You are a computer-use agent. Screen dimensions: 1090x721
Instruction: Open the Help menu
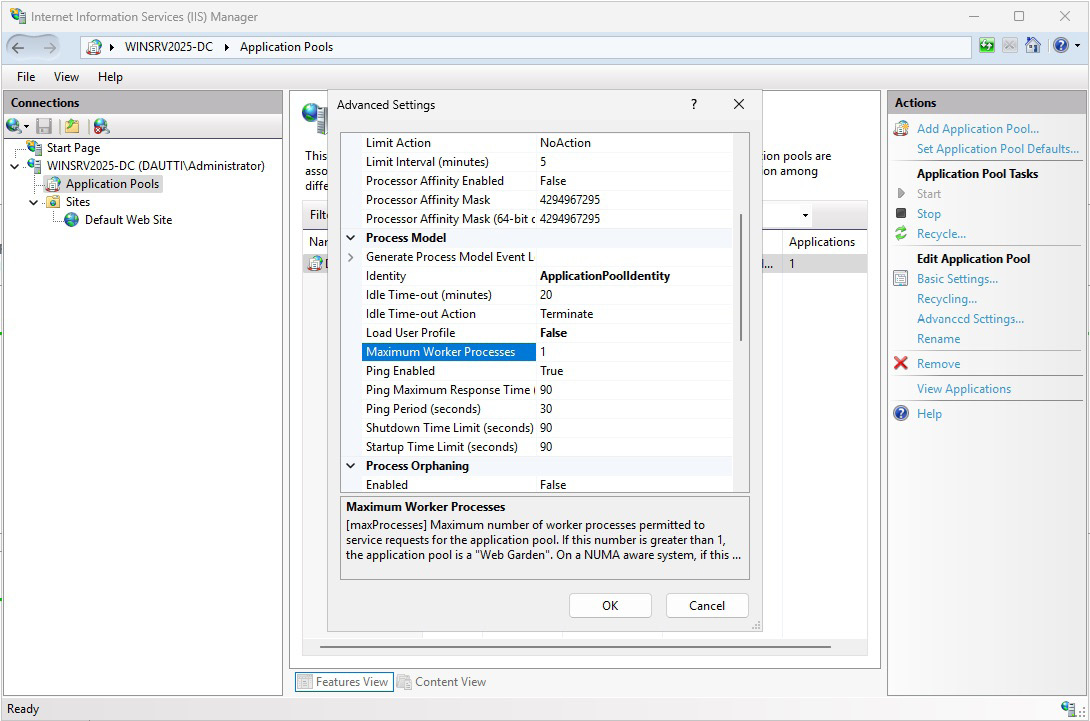[110, 76]
